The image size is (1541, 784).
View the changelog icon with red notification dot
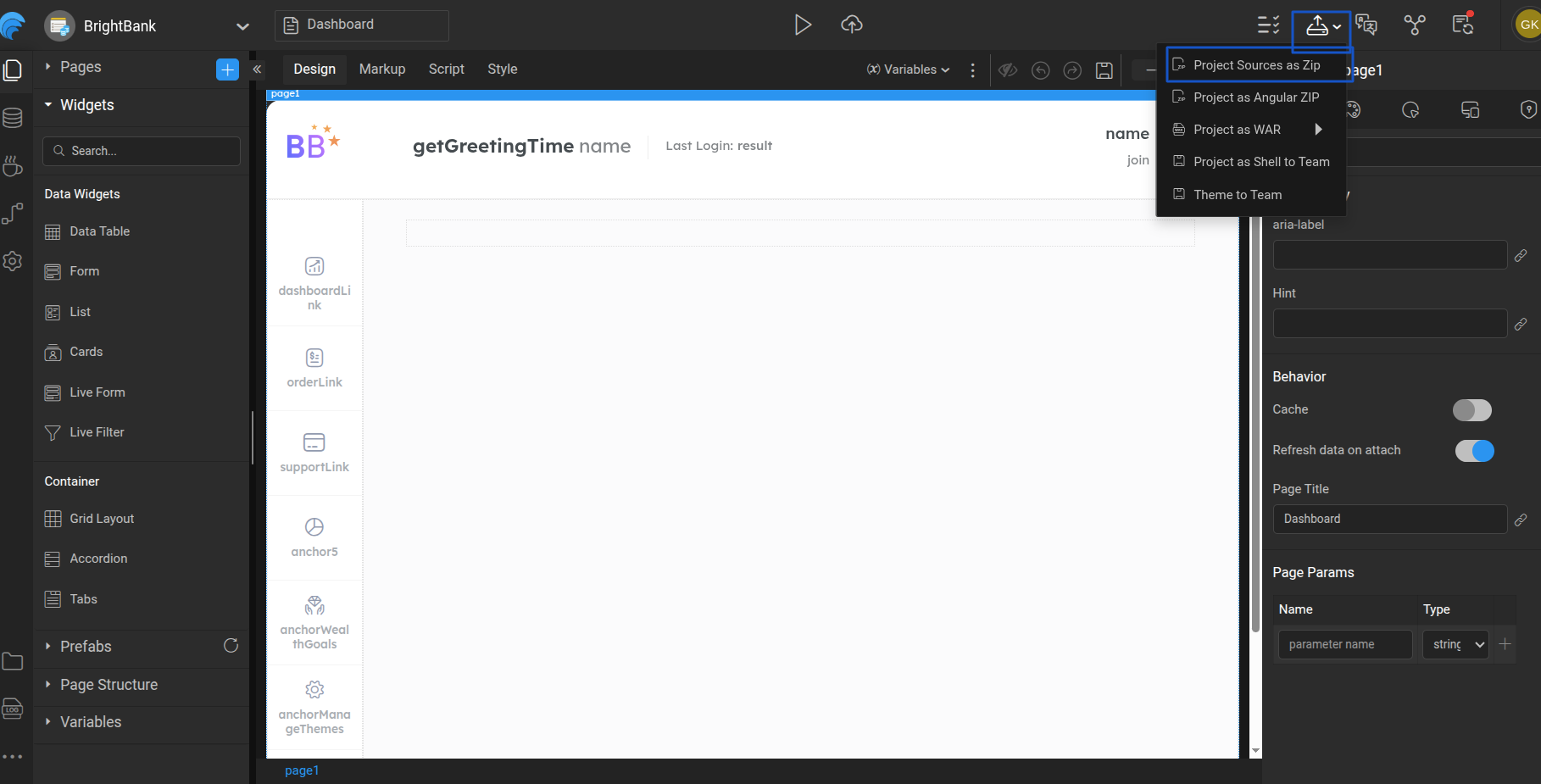coord(1463,25)
